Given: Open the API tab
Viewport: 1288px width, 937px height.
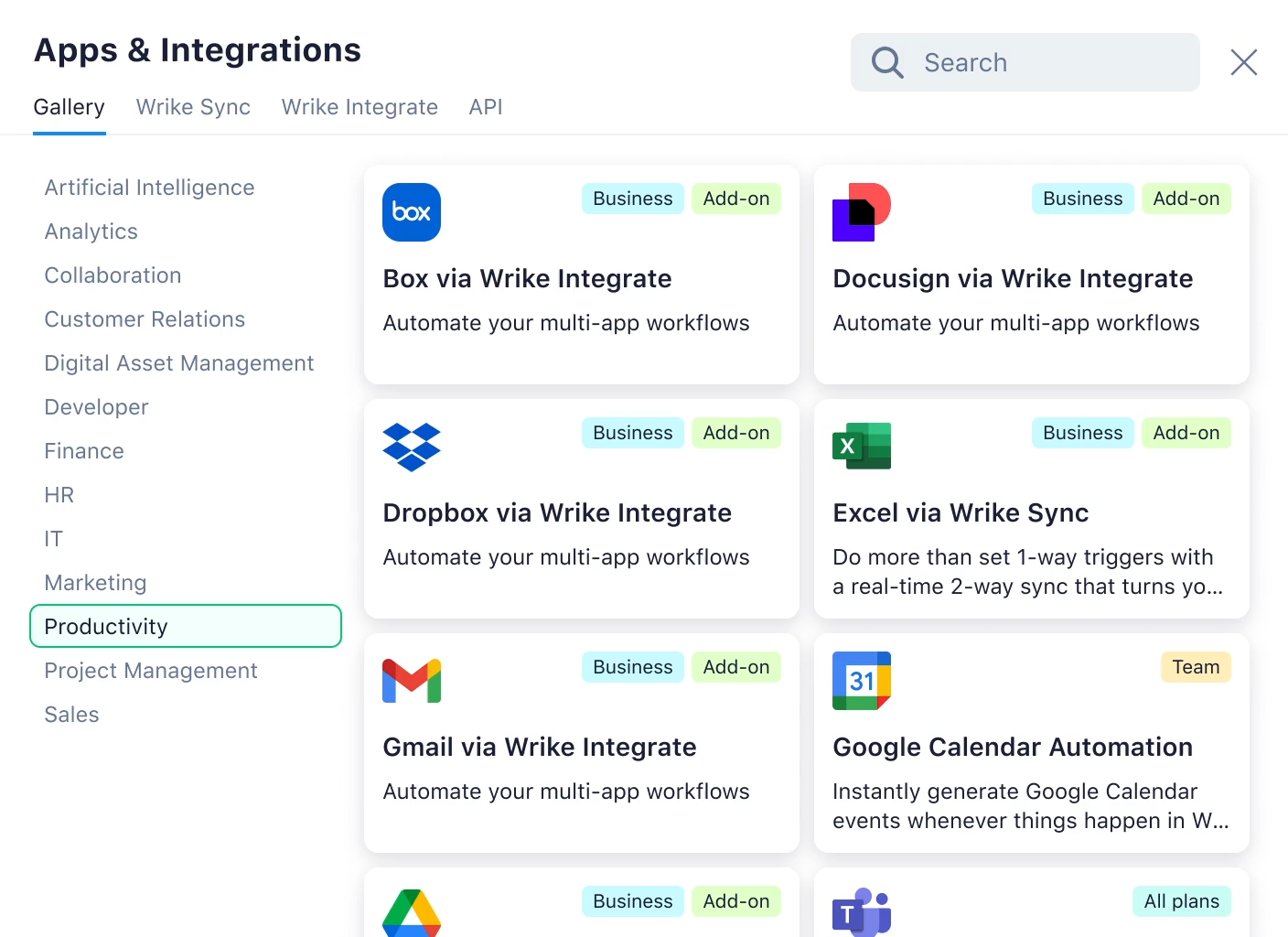Looking at the screenshot, I should [486, 107].
